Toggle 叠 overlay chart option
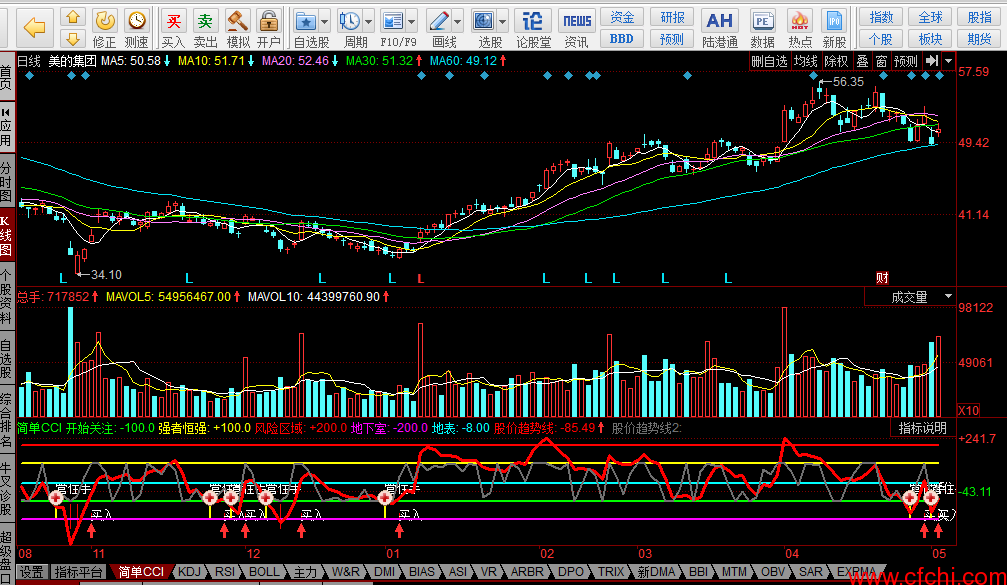Image resolution: width=1007 pixels, height=585 pixels. click(x=862, y=61)
